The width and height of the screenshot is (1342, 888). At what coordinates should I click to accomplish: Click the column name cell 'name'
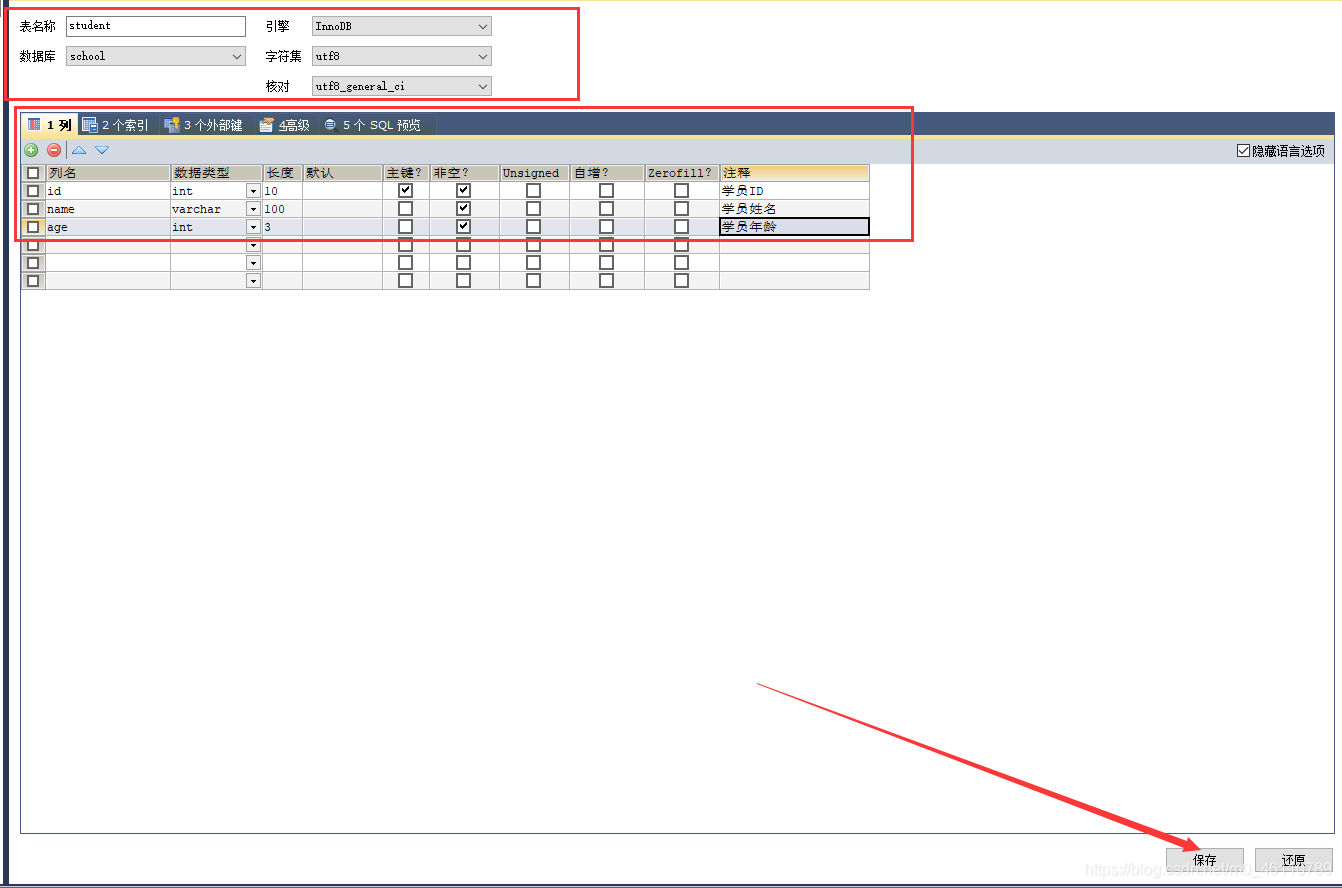(108, 208)
